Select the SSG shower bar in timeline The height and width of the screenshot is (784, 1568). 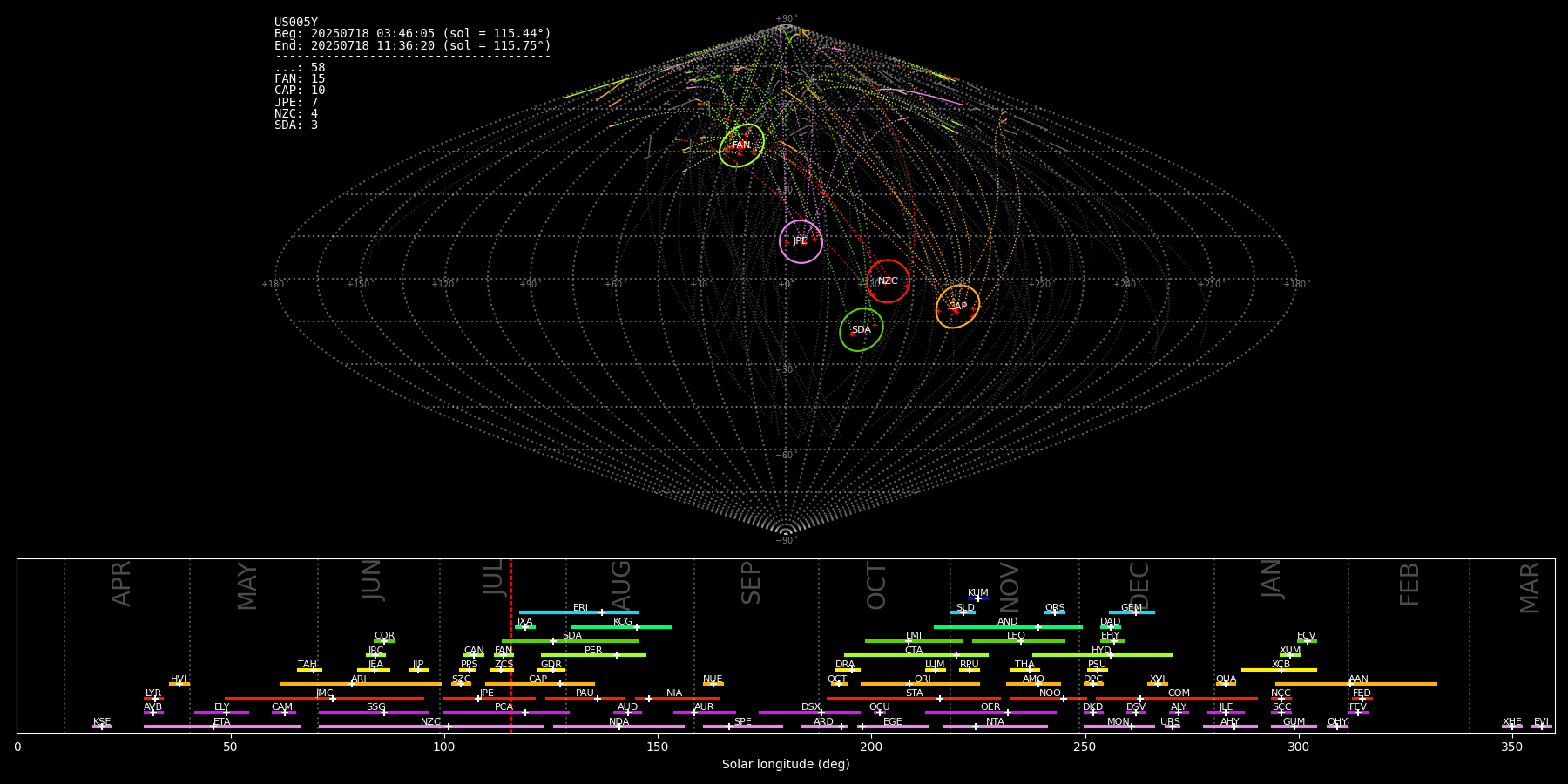pyautogui.click(x=373, y=713)
